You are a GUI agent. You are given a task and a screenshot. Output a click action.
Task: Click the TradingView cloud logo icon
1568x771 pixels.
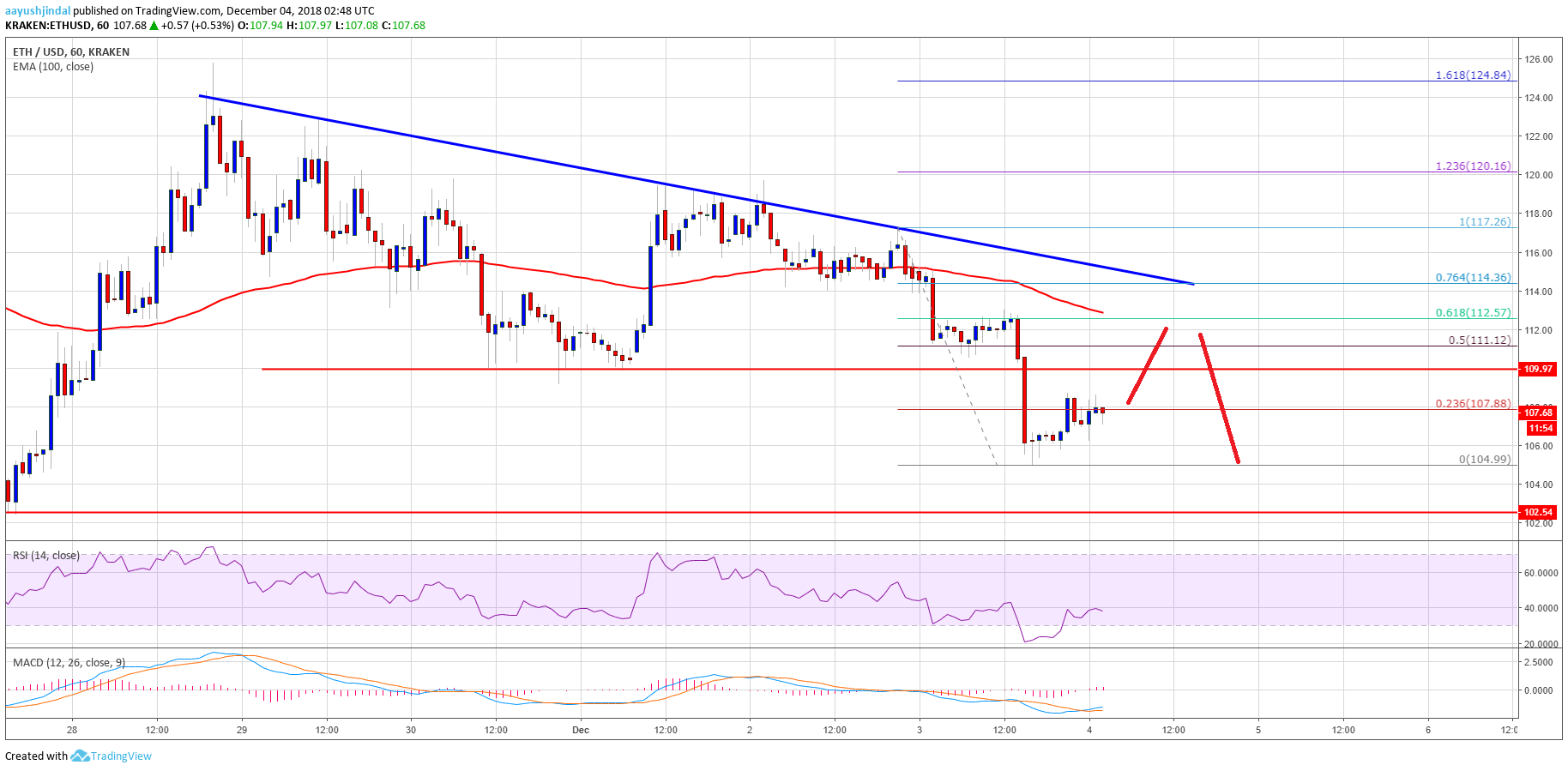coord(80,756)
